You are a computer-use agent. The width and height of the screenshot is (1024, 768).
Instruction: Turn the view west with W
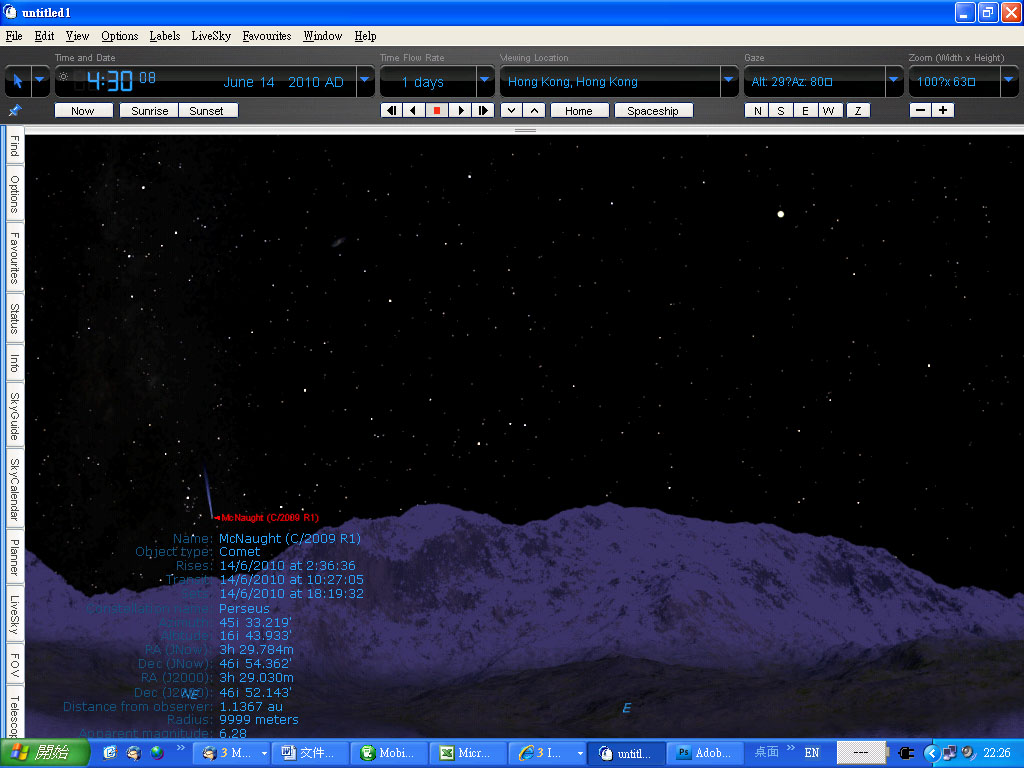pos(829,111)
